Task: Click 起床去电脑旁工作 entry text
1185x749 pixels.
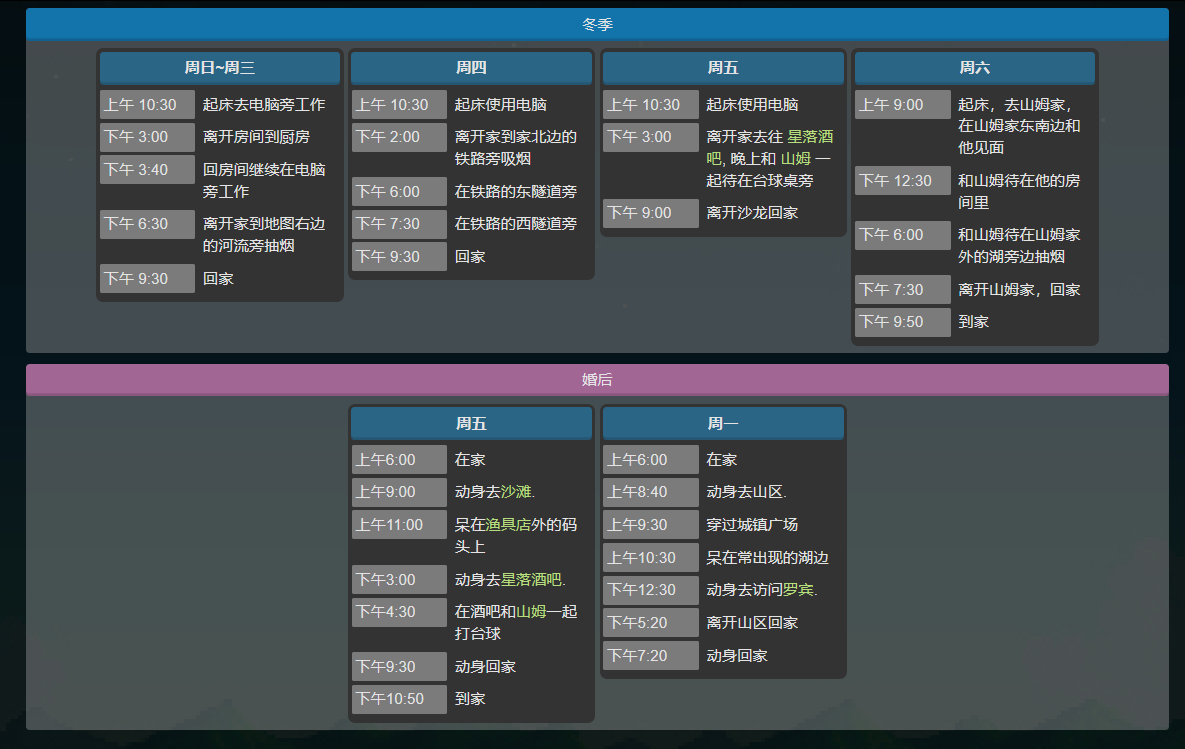Action: [x=264, y=105]
